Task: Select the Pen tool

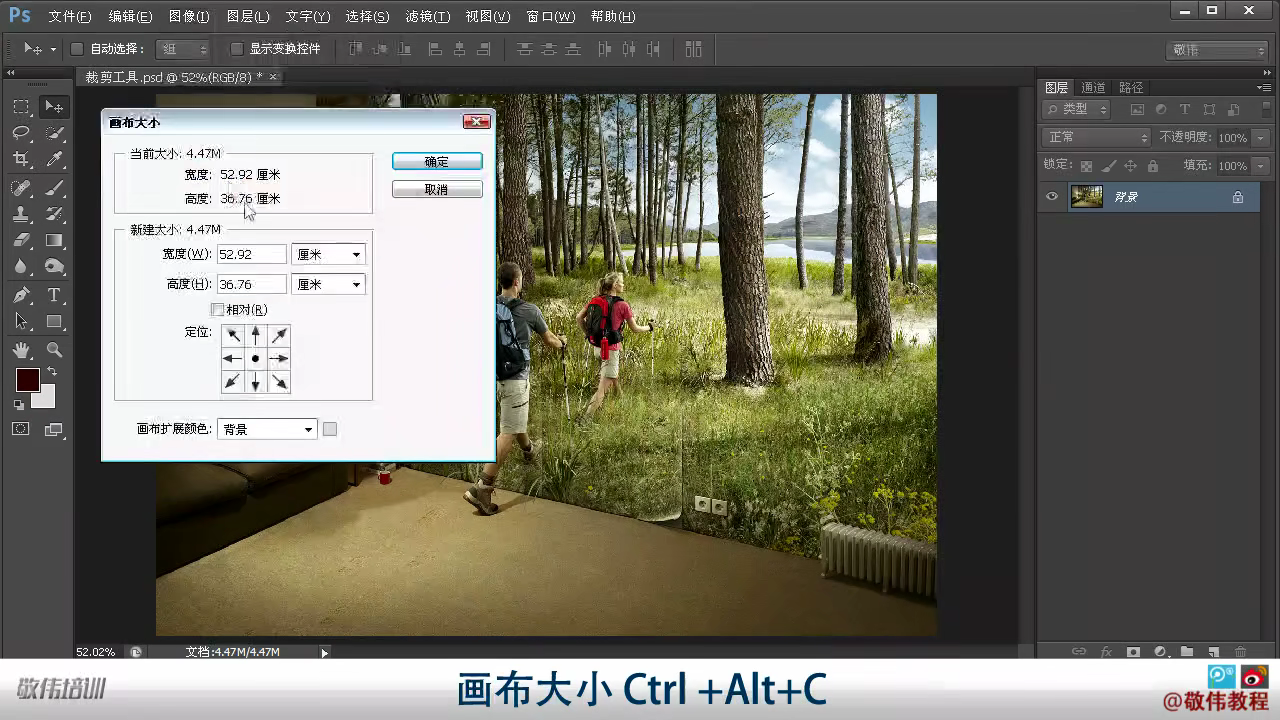Action: point(21,295)
